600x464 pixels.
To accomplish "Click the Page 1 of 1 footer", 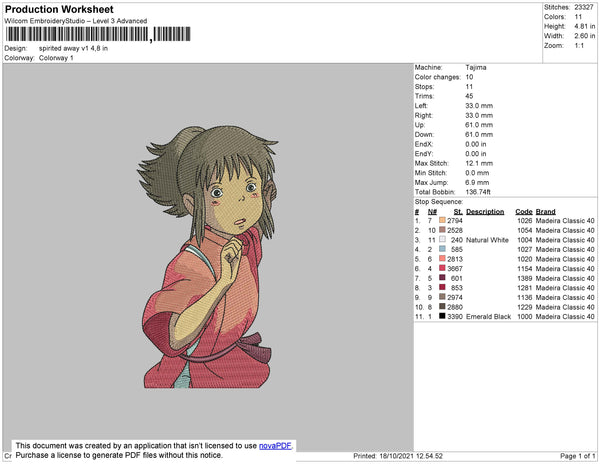I will pos(577,456).
